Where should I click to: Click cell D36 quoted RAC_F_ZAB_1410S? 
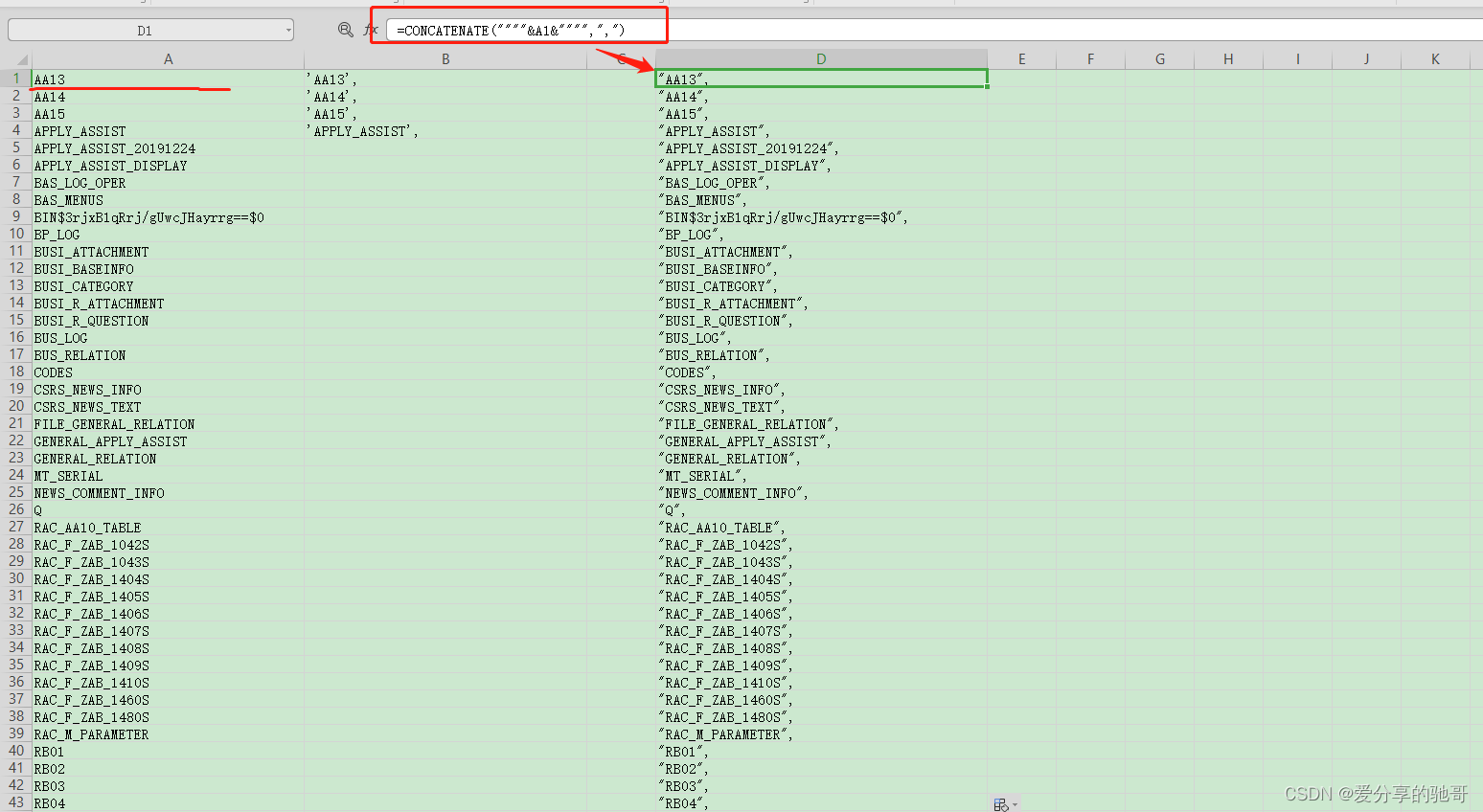822,683
